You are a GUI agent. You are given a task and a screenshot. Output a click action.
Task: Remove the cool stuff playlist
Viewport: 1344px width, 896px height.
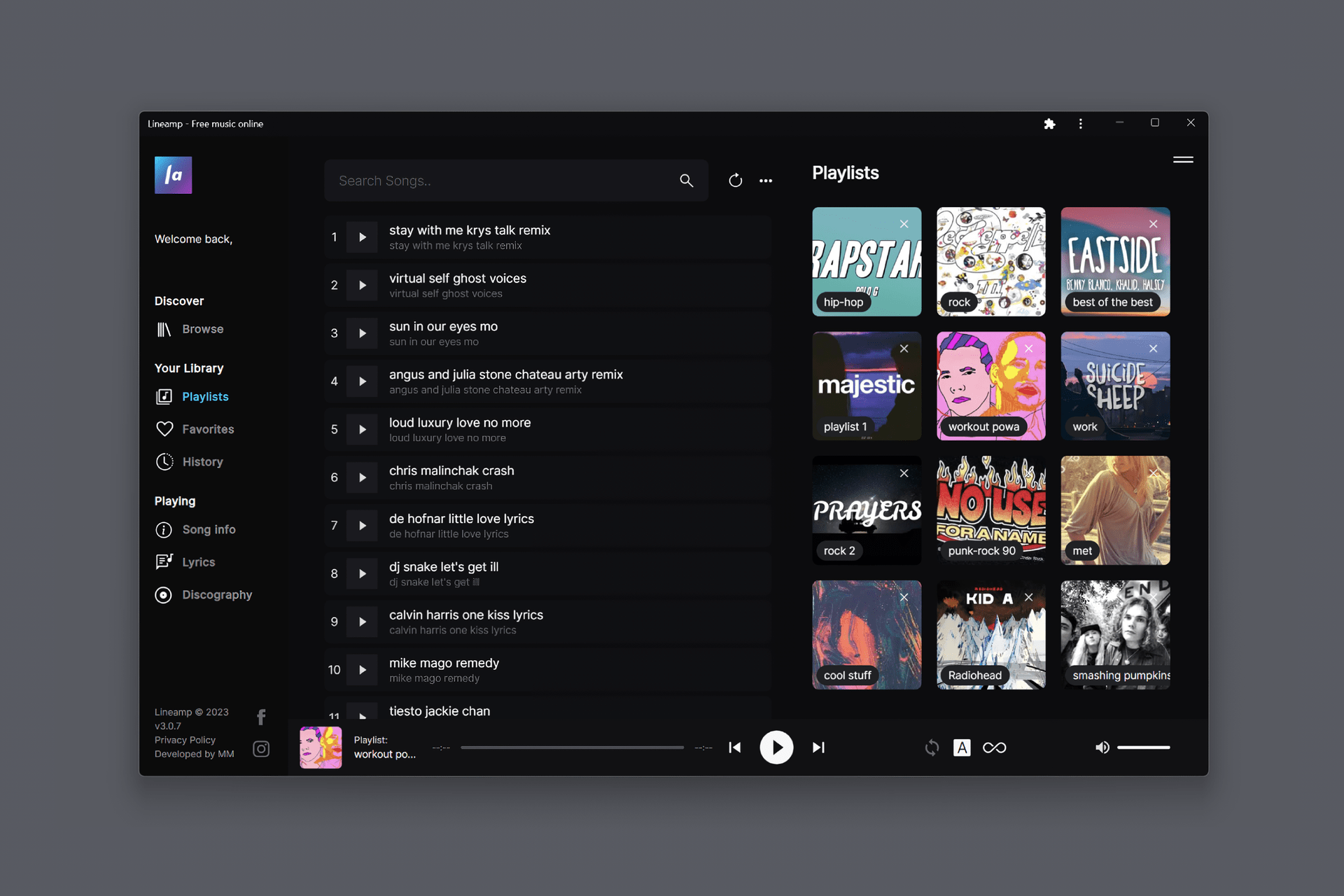click(904, 598)
